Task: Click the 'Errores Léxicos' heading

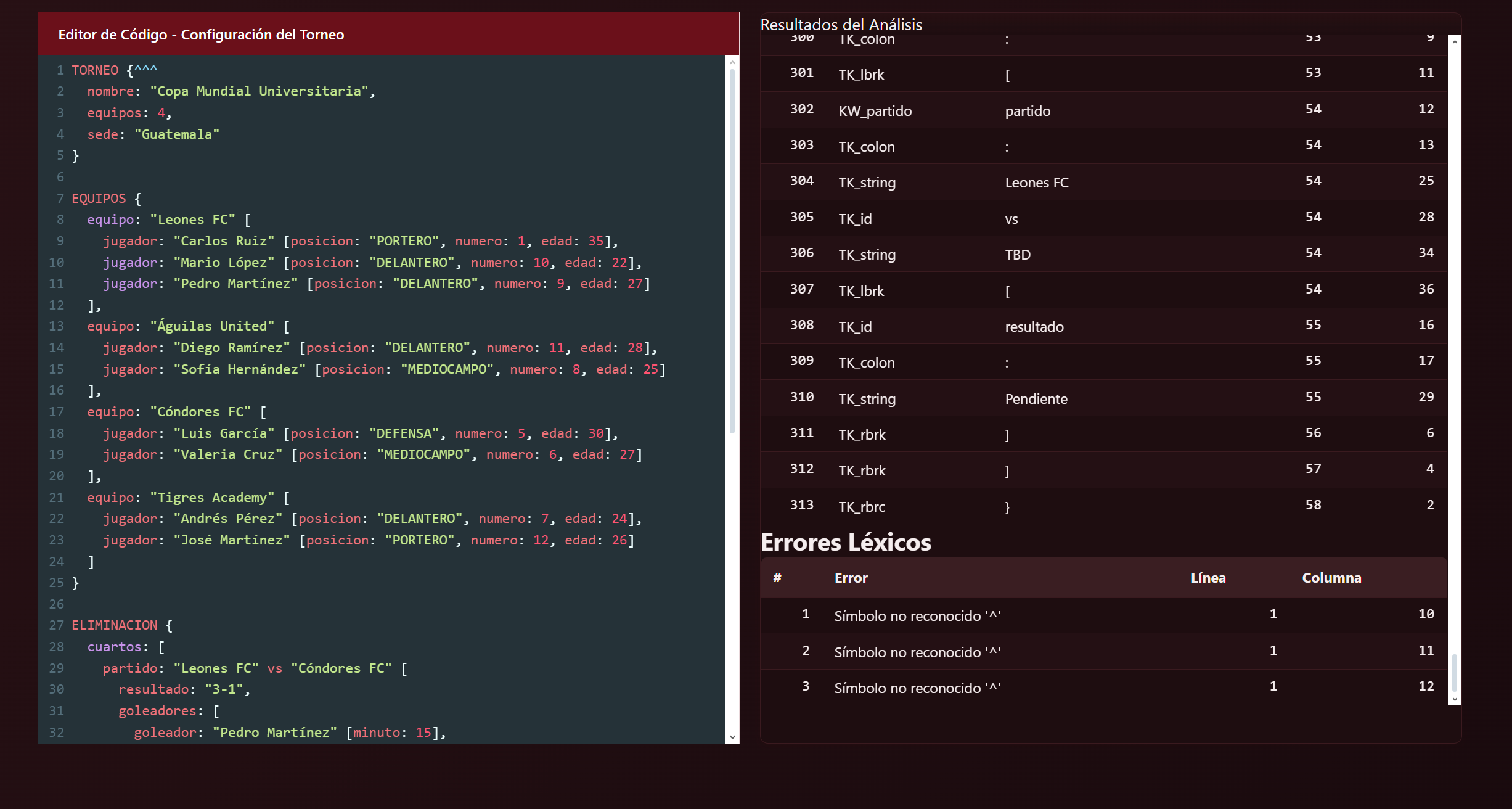Action: [x=845, y=542]
